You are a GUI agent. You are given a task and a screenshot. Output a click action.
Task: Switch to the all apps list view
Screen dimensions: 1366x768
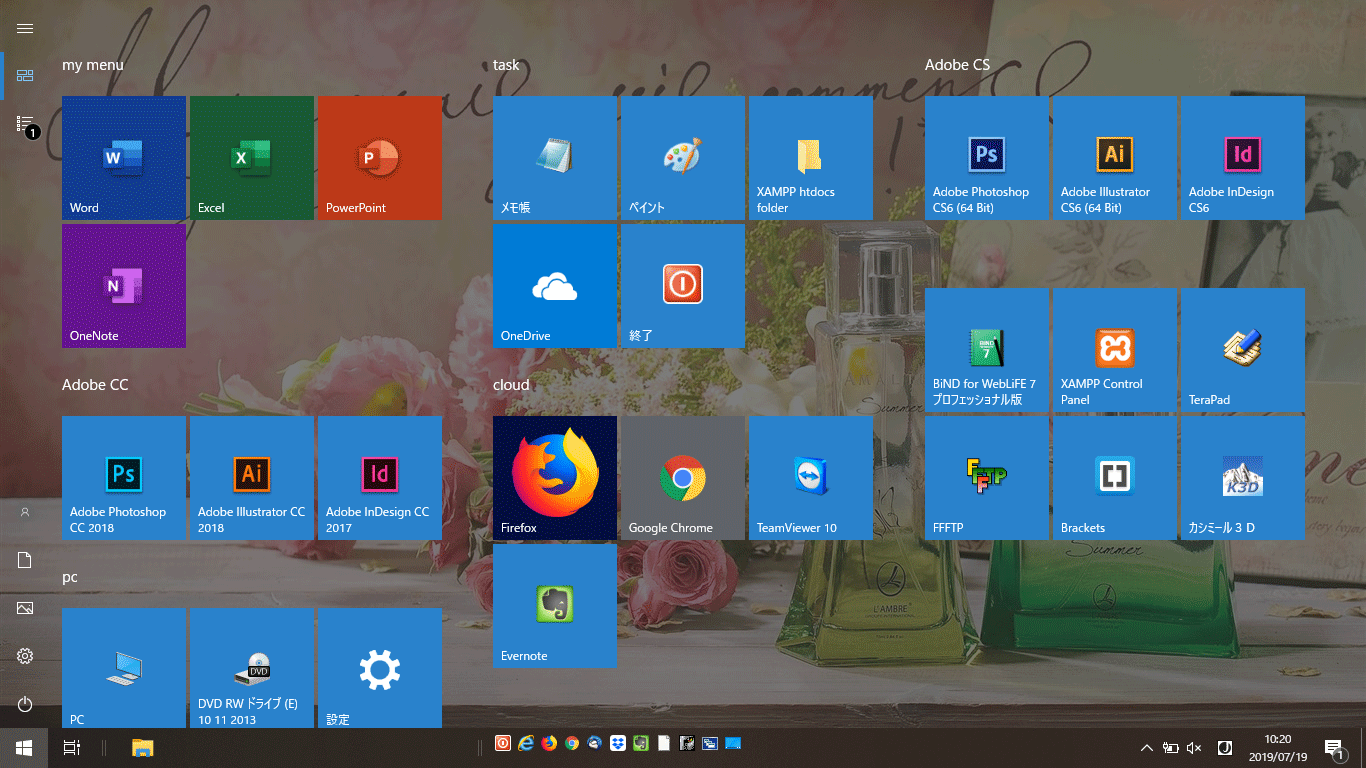pyautogui.click(x=25, y=124)
